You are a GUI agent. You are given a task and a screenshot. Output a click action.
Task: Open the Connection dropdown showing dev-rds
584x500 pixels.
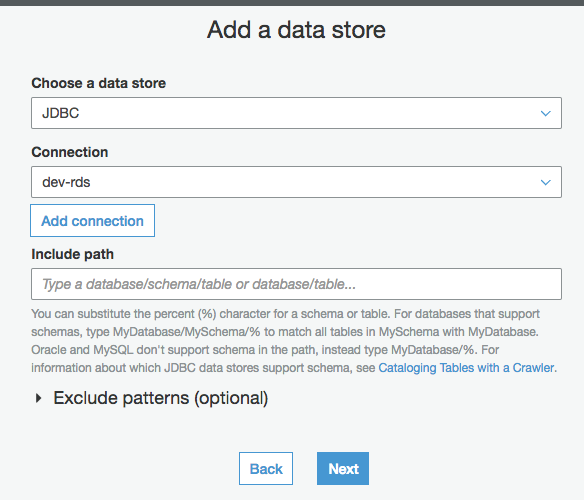pos(296,182)
